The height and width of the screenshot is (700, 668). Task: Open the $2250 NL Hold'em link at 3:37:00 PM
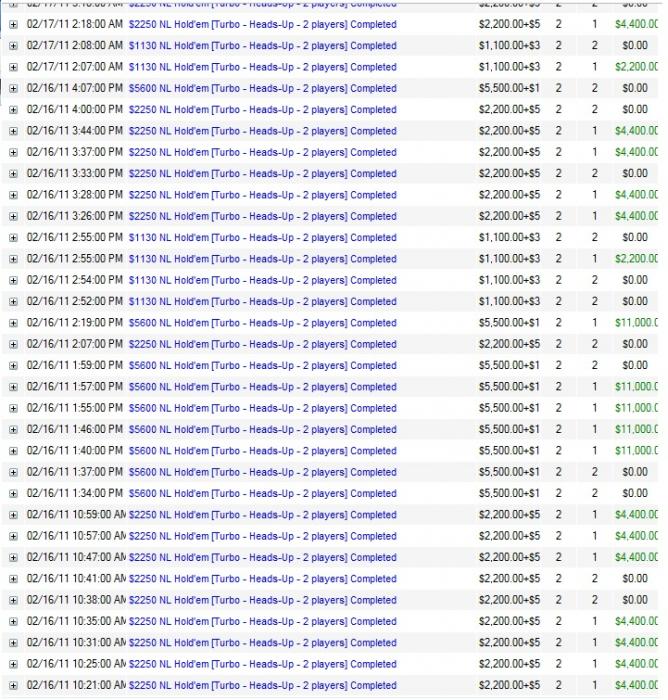[263, 152]
